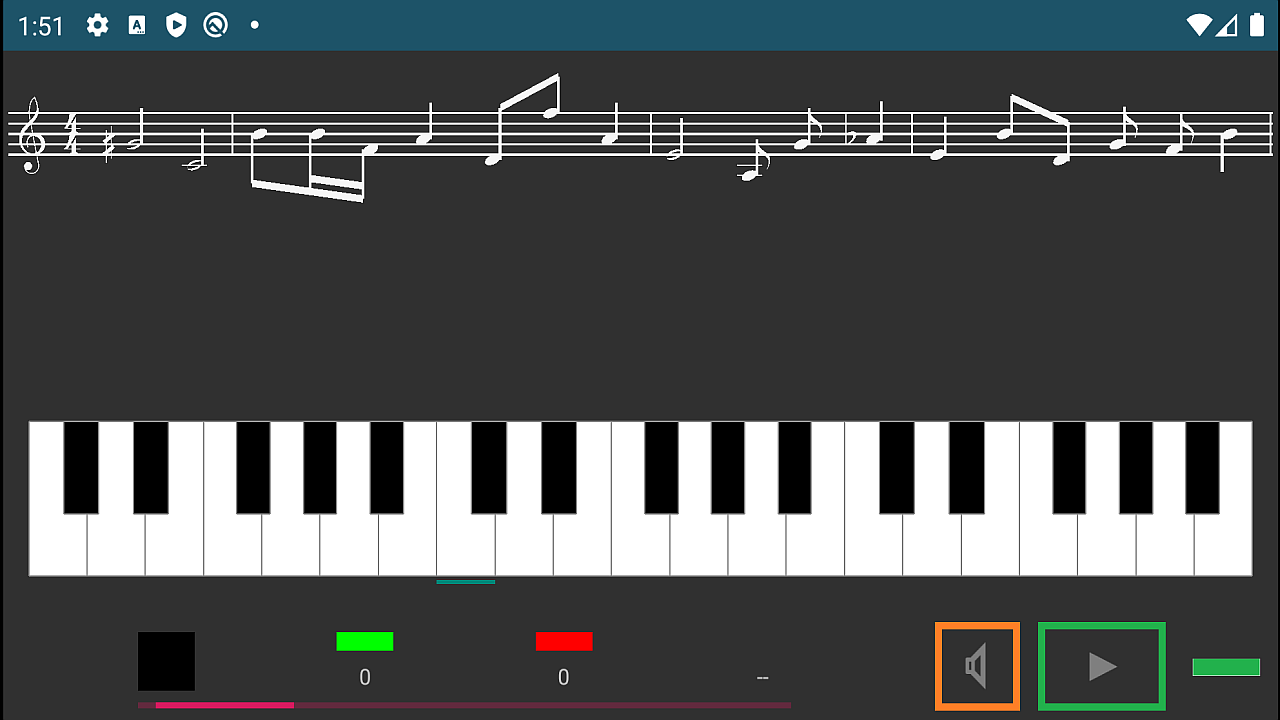Play the leftmost white piano key
1280x720 pixels.
(x=58, y=545)
